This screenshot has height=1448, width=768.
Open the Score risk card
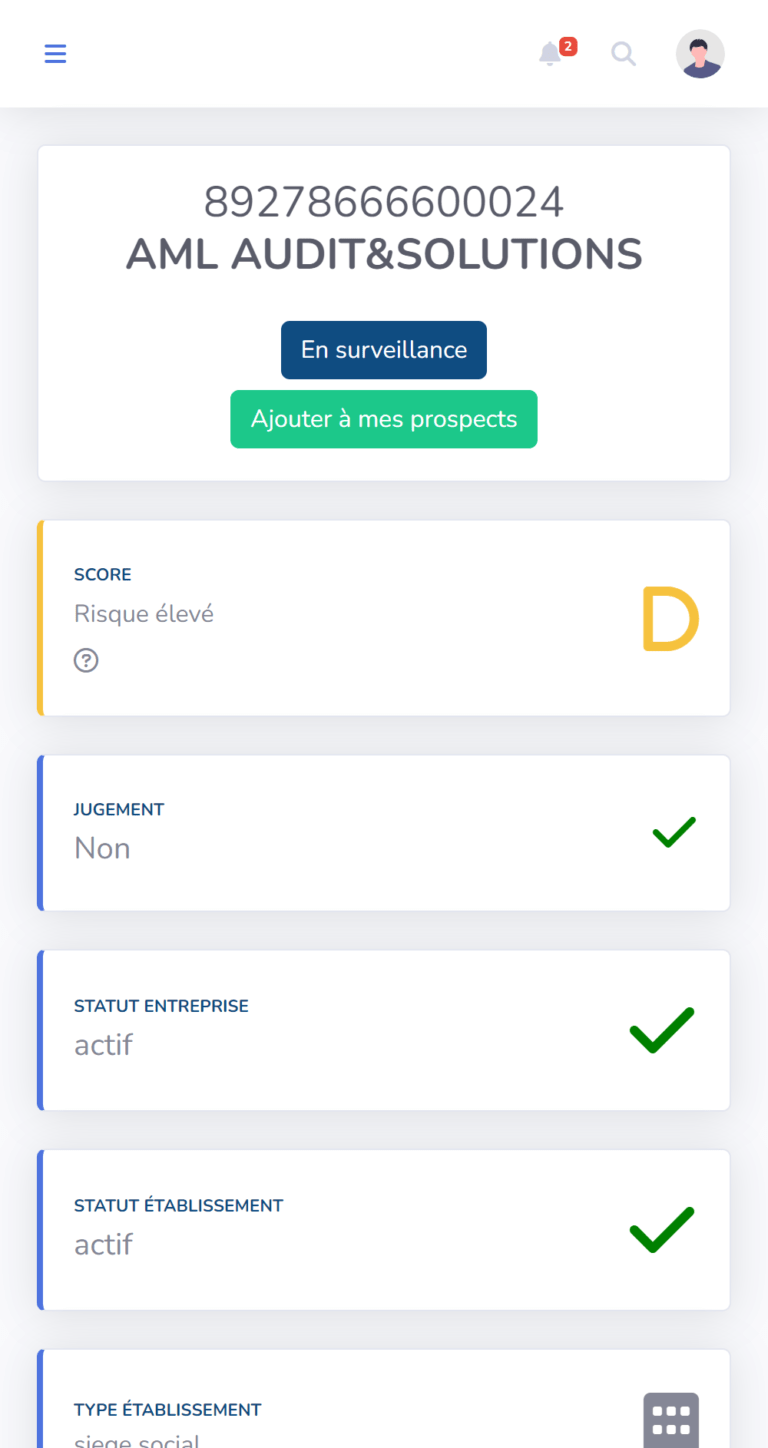[384, 618]
